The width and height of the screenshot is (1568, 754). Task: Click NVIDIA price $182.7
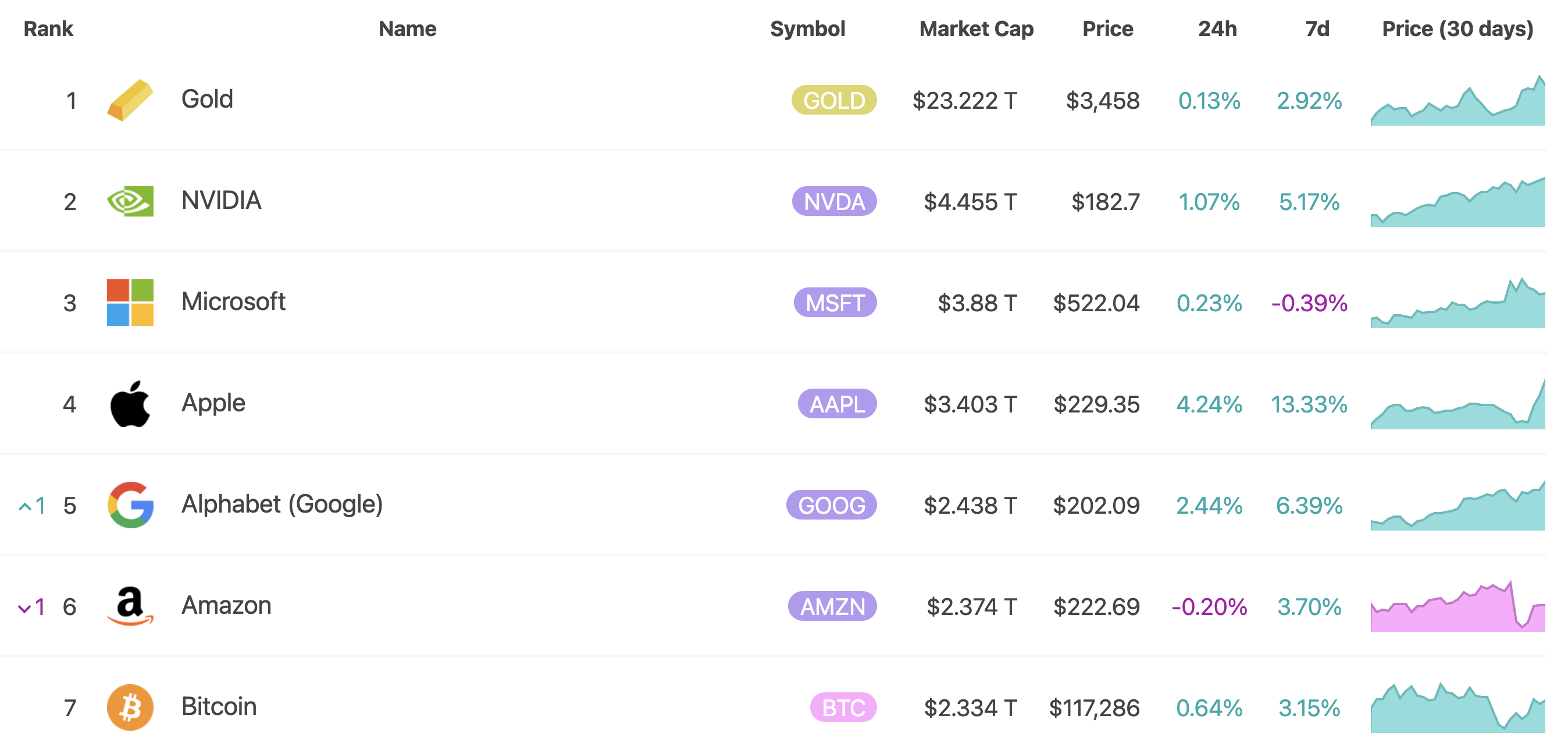(x=1106, y=202)
